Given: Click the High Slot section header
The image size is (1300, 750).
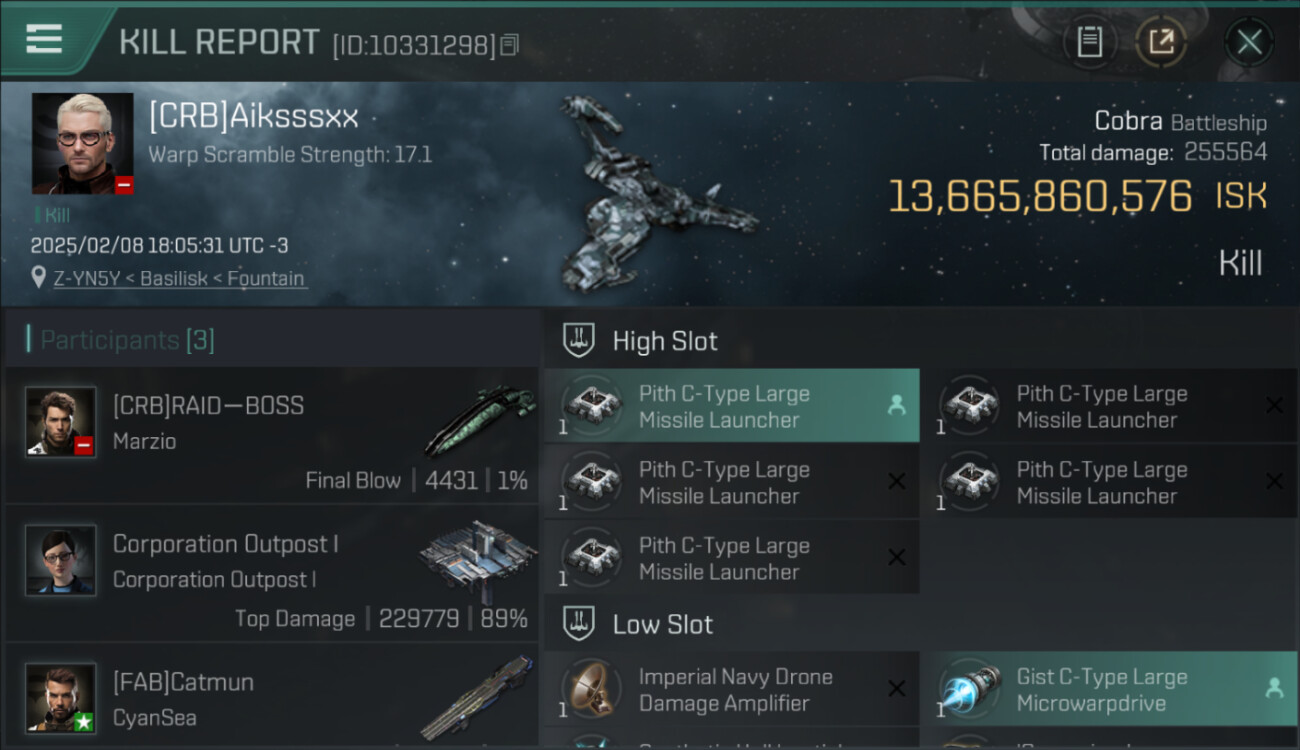Looking at the screenshot, I should point(664,341).
